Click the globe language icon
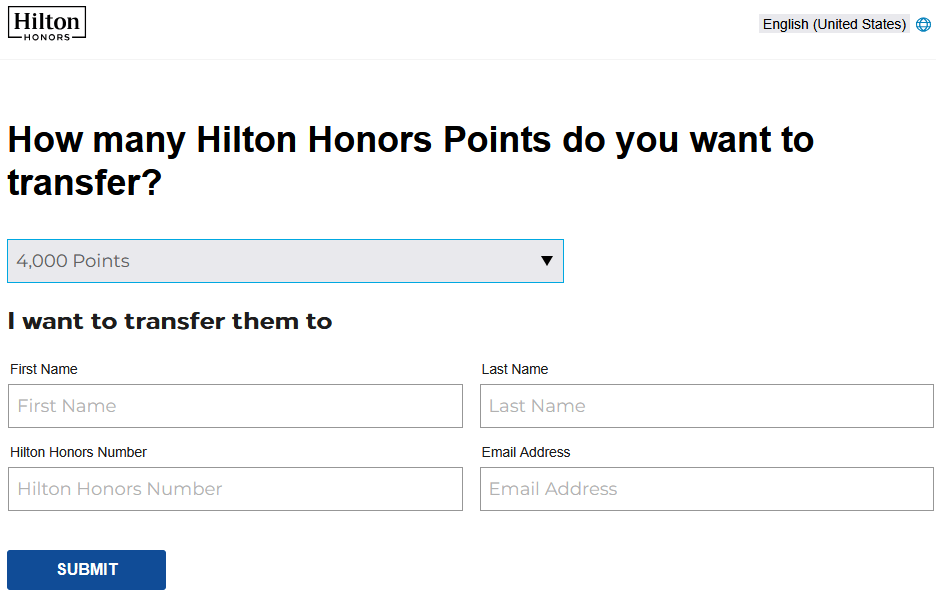The width and height of the screenshot is (936, 604). point(923,24)
